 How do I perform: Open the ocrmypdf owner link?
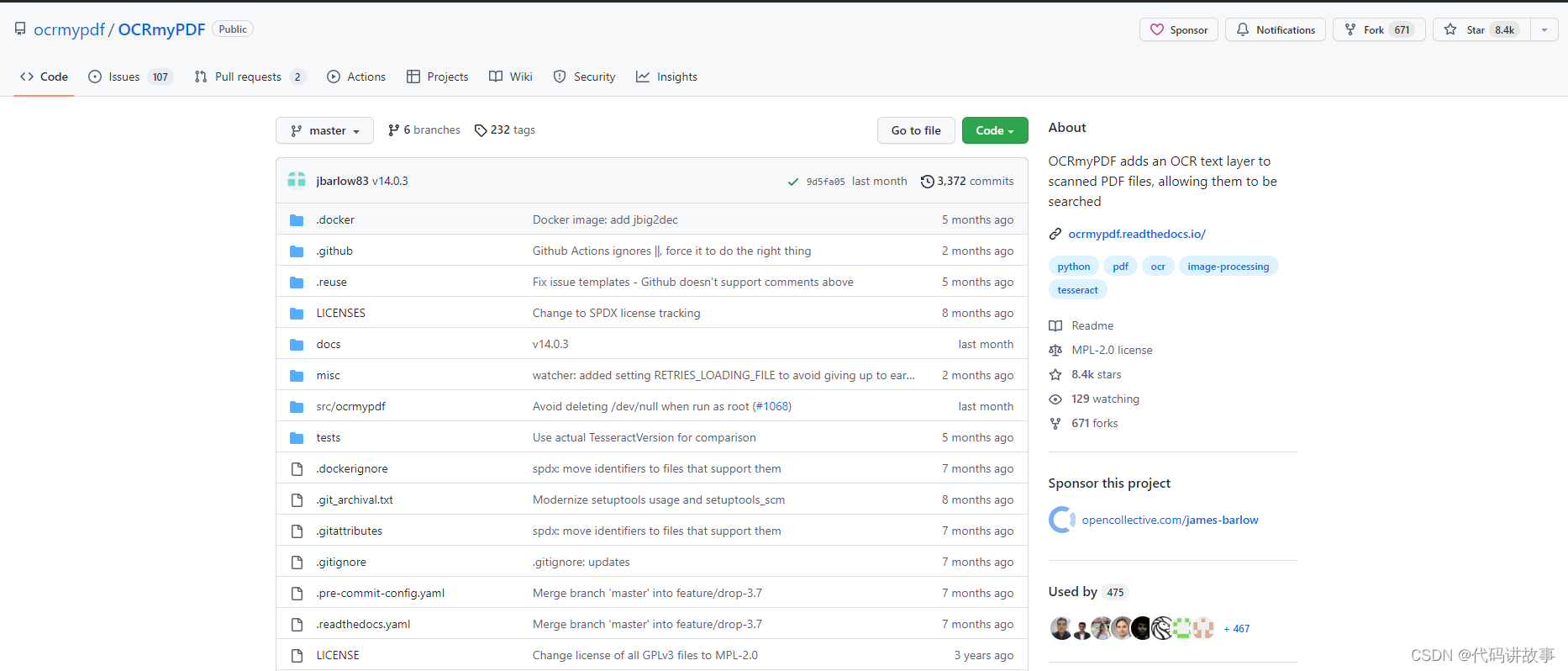[69, 29]
